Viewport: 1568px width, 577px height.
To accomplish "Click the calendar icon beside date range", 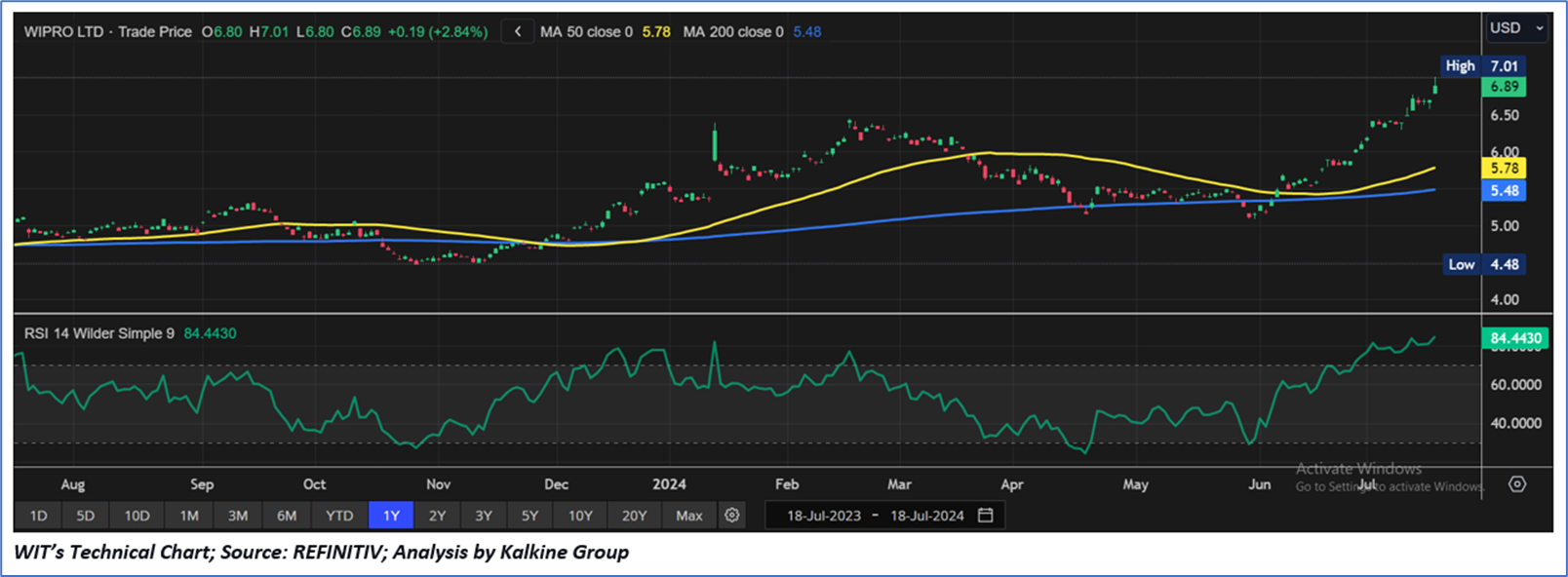I will tap(986, 516).
